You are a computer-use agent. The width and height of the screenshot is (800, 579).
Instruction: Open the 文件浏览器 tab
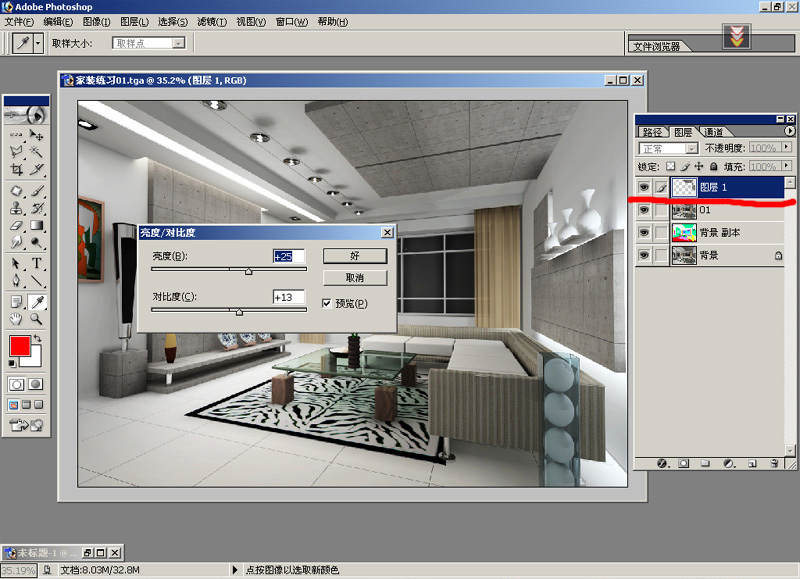(657, 46)
